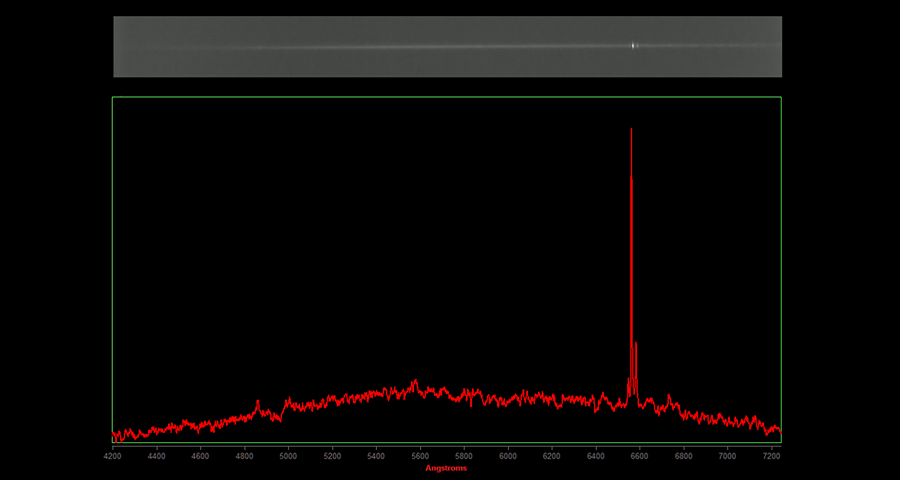Click the 5200 wavelength tick label
The image size is (900, 480).
pyautogui.click(x=332, y=456)
